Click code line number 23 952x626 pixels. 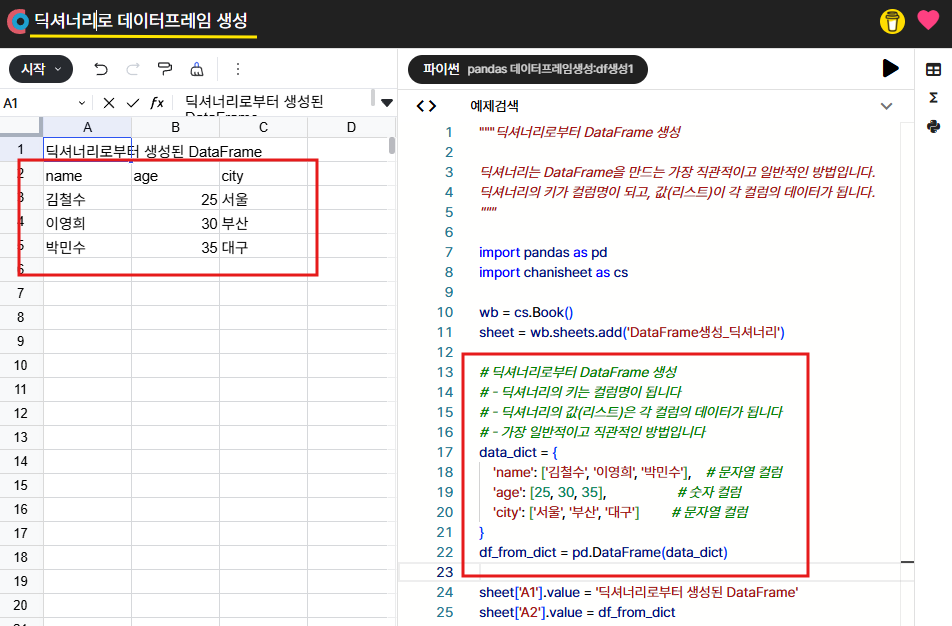click(444, 573)
